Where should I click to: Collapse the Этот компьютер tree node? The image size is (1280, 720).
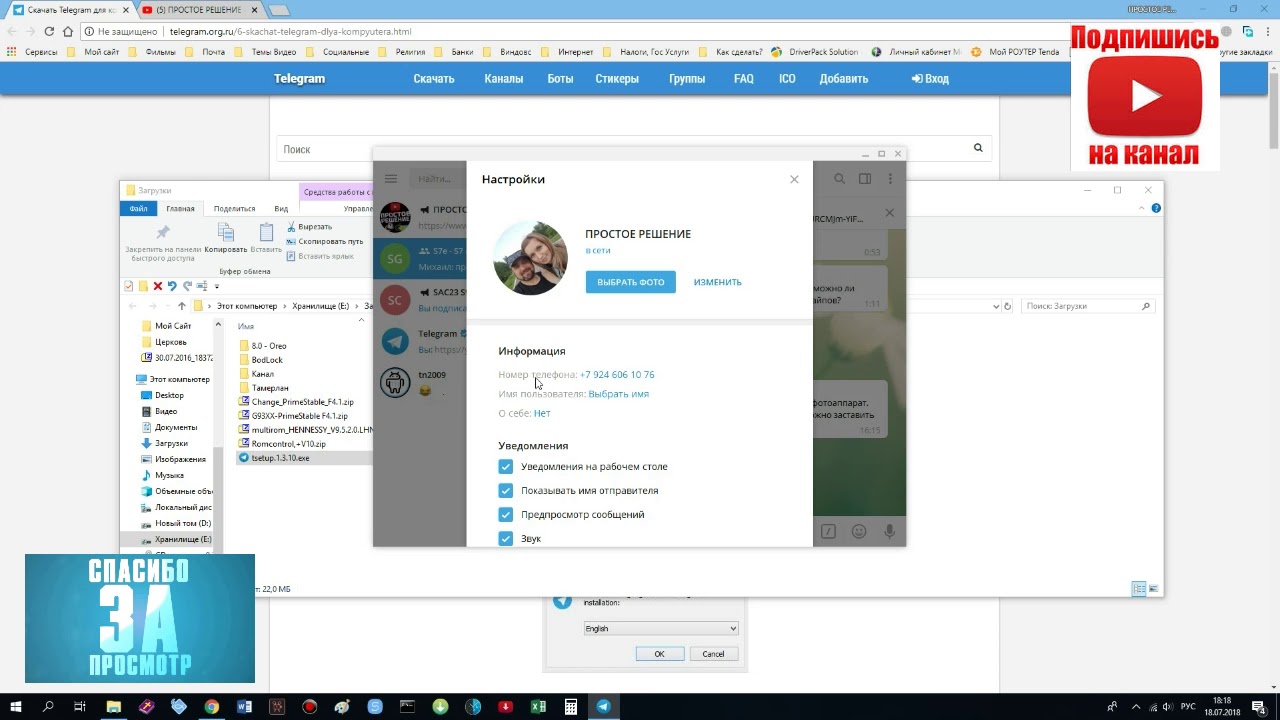pos(128,380)
